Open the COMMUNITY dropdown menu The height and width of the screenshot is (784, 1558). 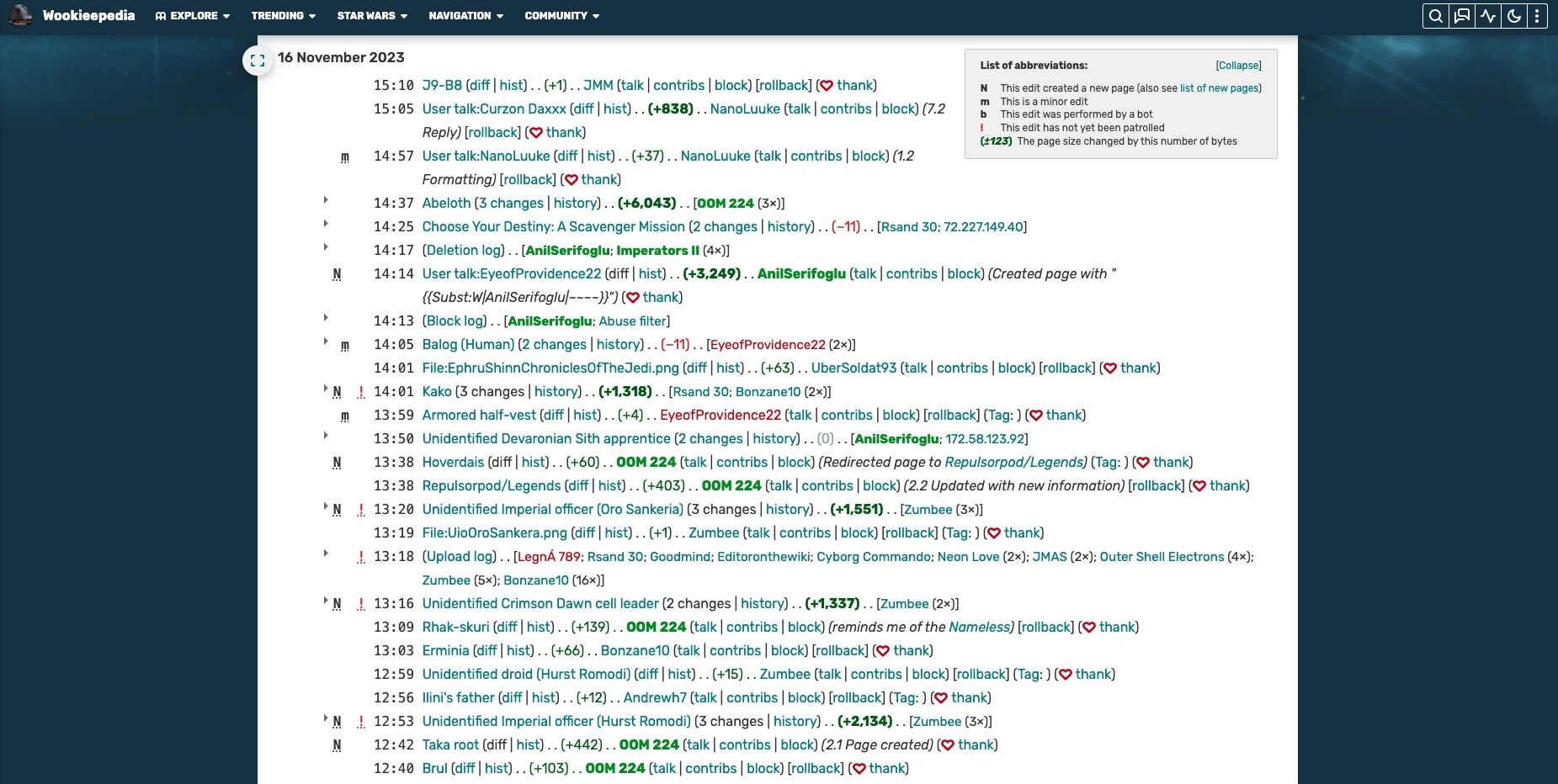(562, 16)
